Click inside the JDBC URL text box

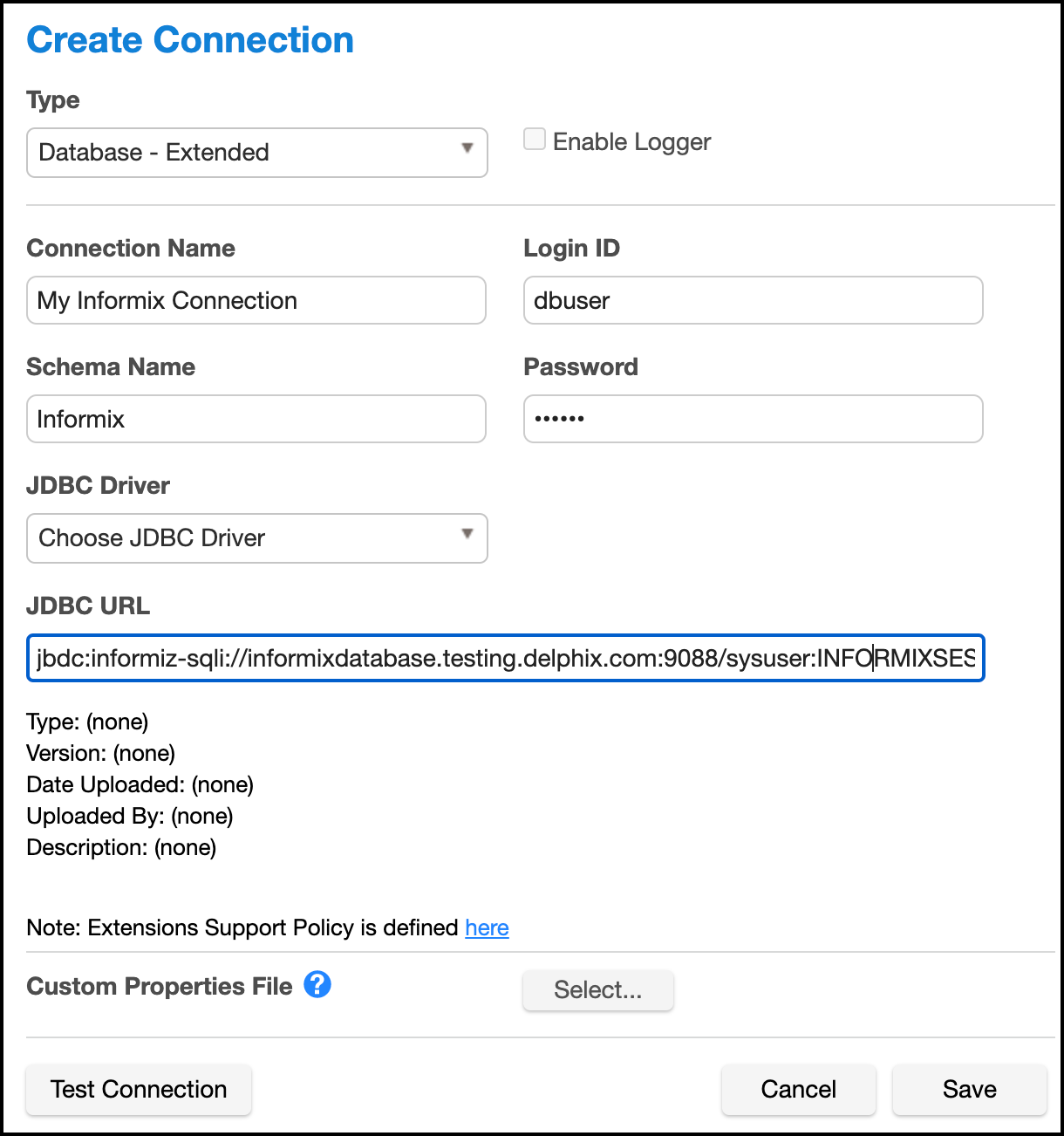(x=505, y=659)
